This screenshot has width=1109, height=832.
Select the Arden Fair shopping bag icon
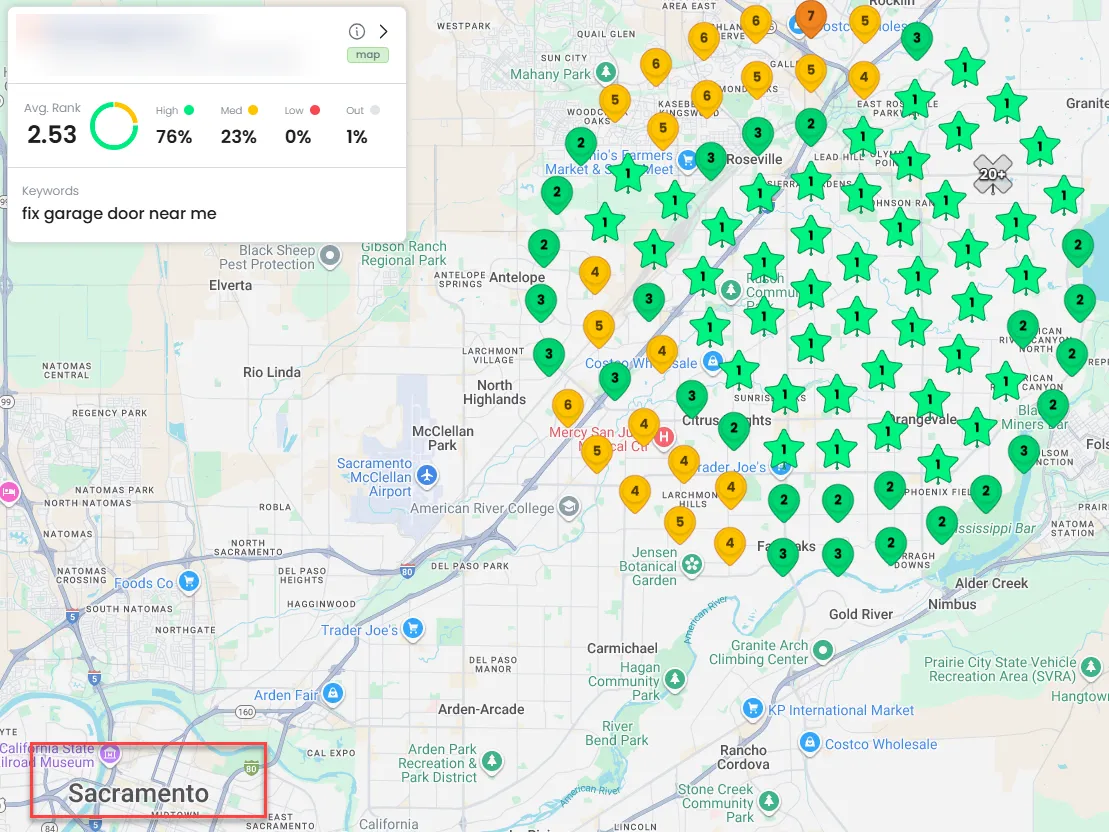pyautogui.click(x=333, y=693)
